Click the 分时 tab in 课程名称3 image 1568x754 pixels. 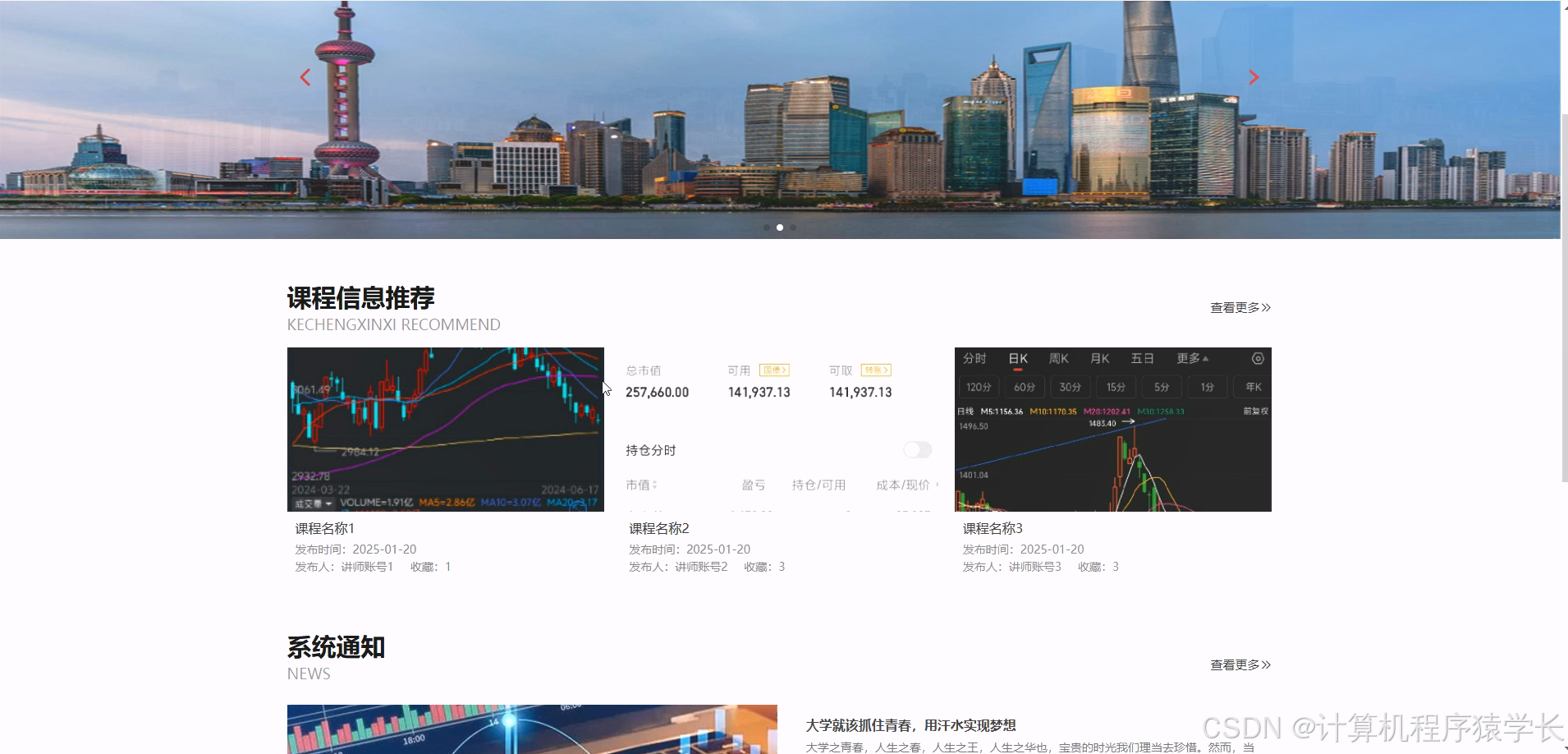[x=975, y=359]
